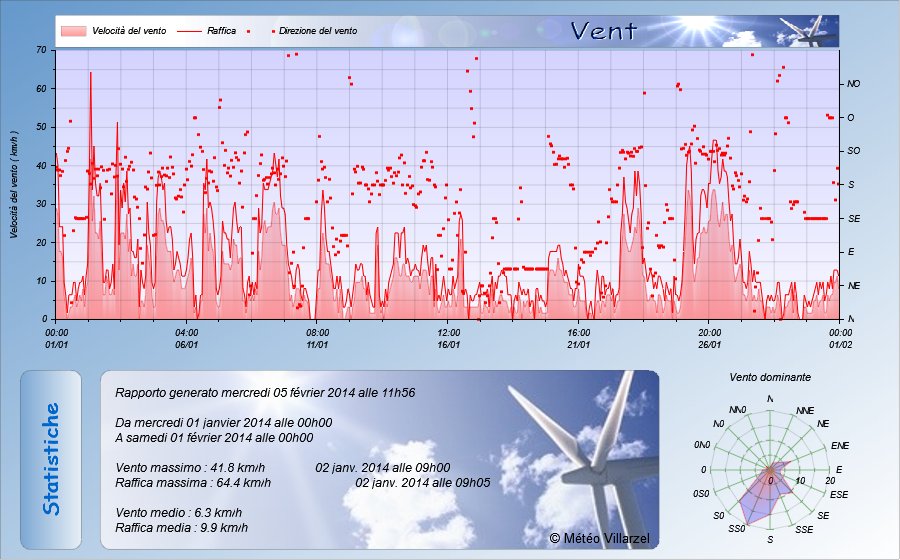Open the © Météo Villarzel credit link
The width and height of the screenshot is (900, 560).
pyautogui.click(x=599, y=538)
